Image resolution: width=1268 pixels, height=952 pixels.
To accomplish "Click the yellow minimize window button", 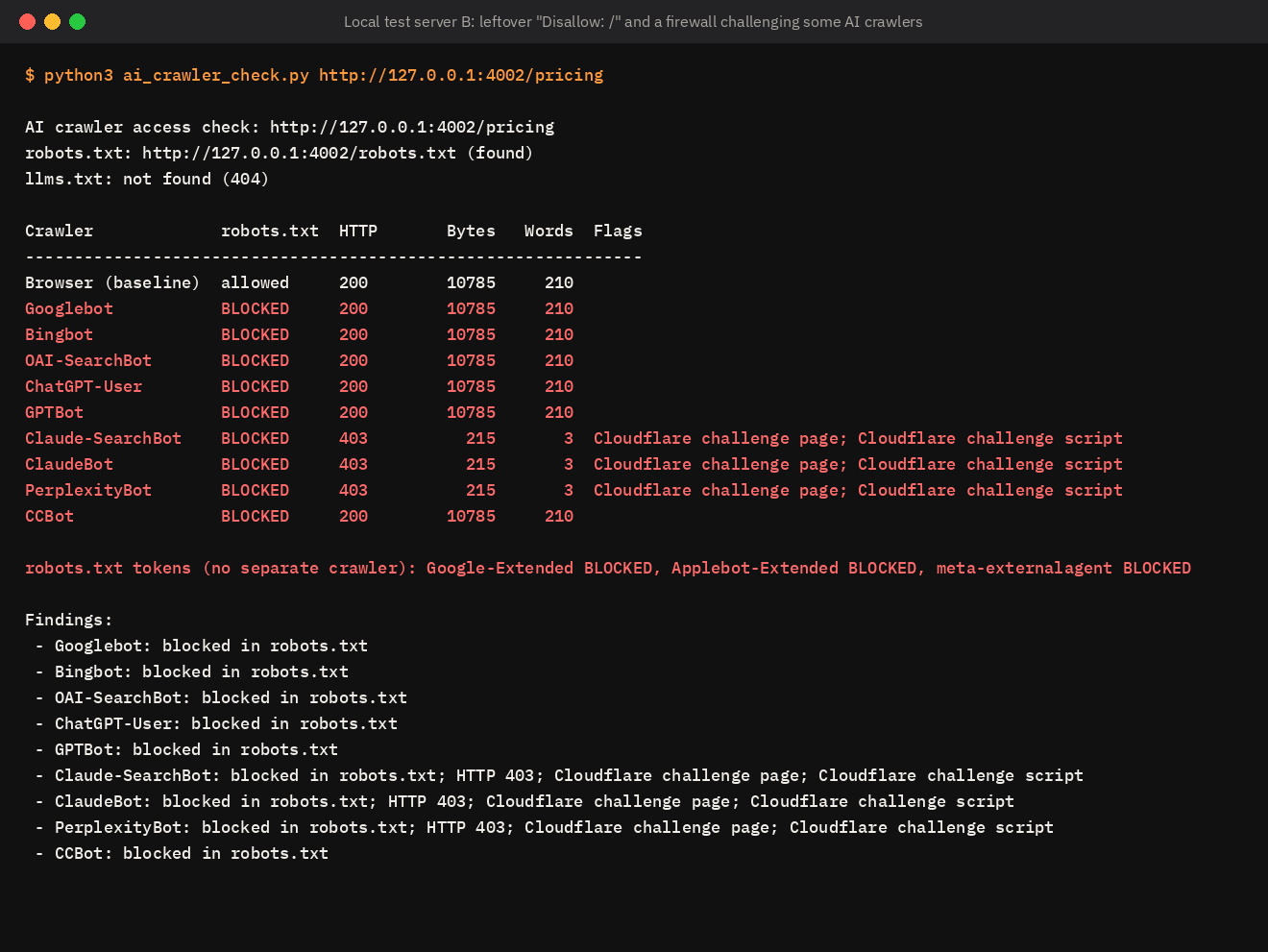I will click(53, 21).
